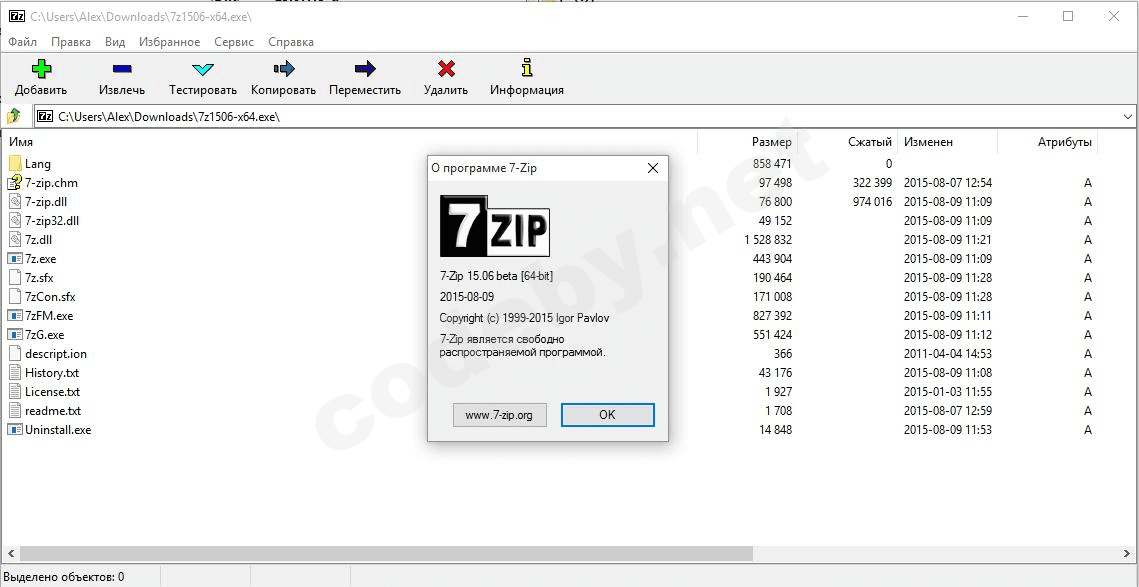Image resolution: width=1139 pixels, height=587 pixels.
Task: Select the License.txt file icon
Action: pos(15,392)
